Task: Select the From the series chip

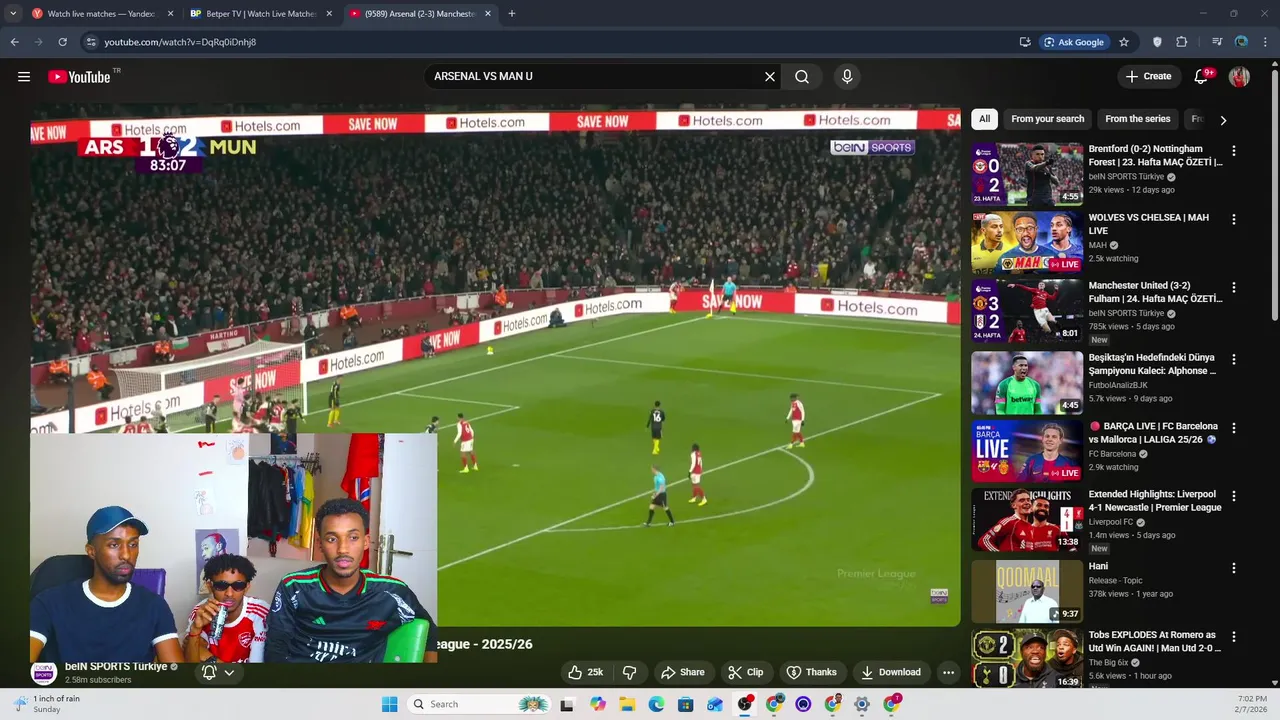Action: pos(1137,119)
